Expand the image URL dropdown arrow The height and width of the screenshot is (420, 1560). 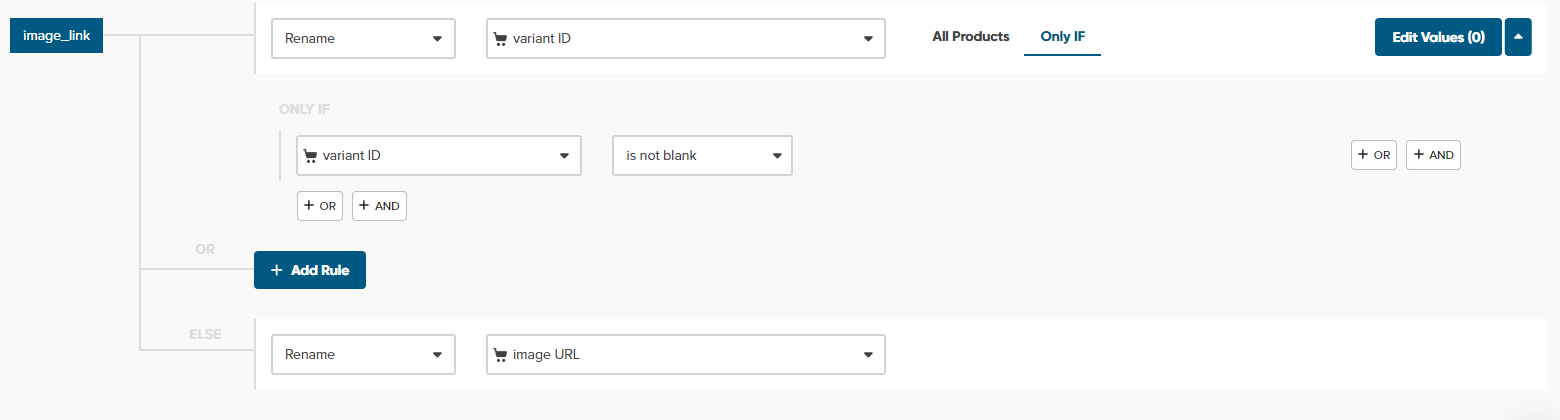pyautogui.click(x=868, y=355)
